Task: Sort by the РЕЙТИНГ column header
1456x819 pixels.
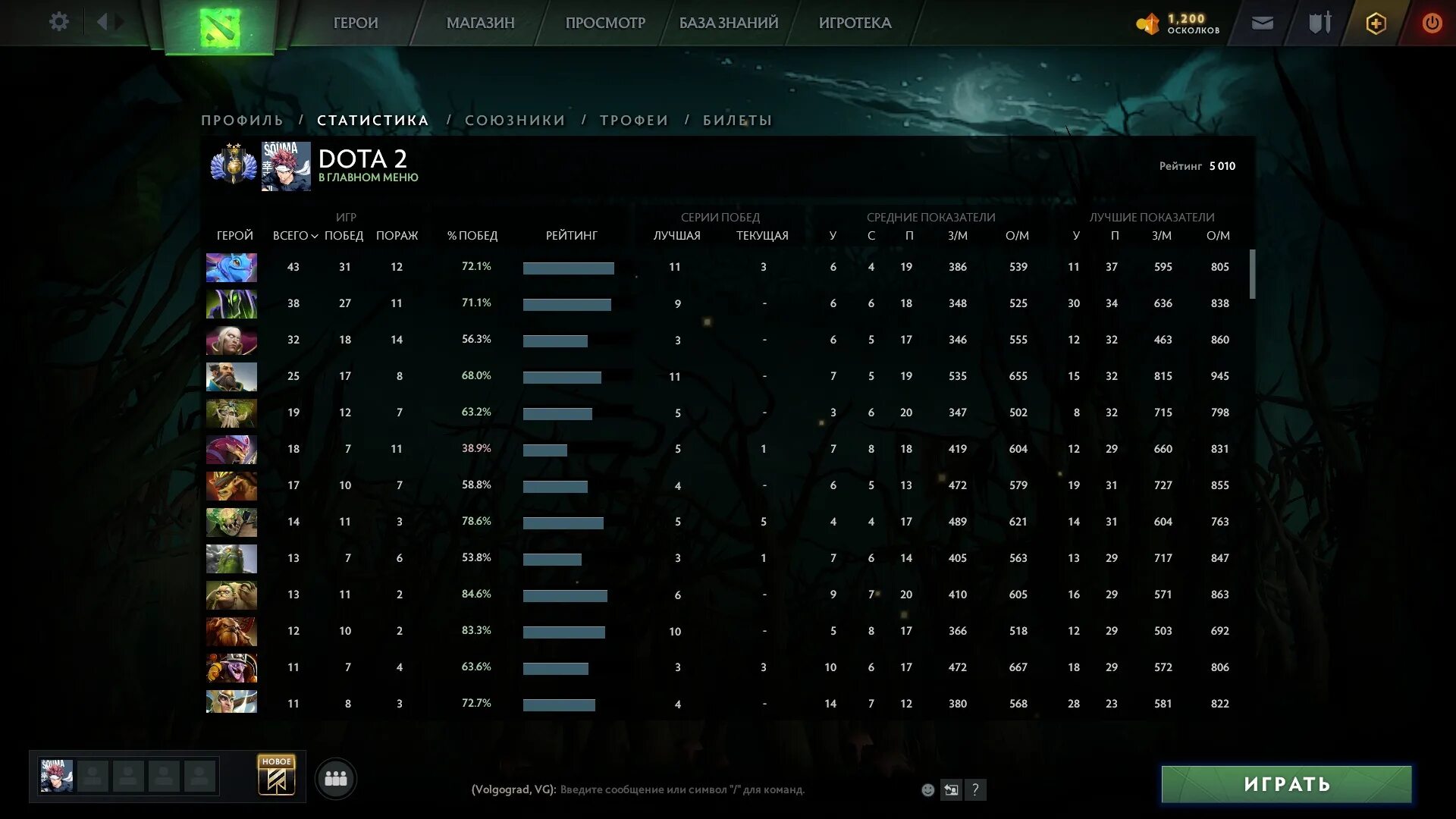Action: pos(571,236)
